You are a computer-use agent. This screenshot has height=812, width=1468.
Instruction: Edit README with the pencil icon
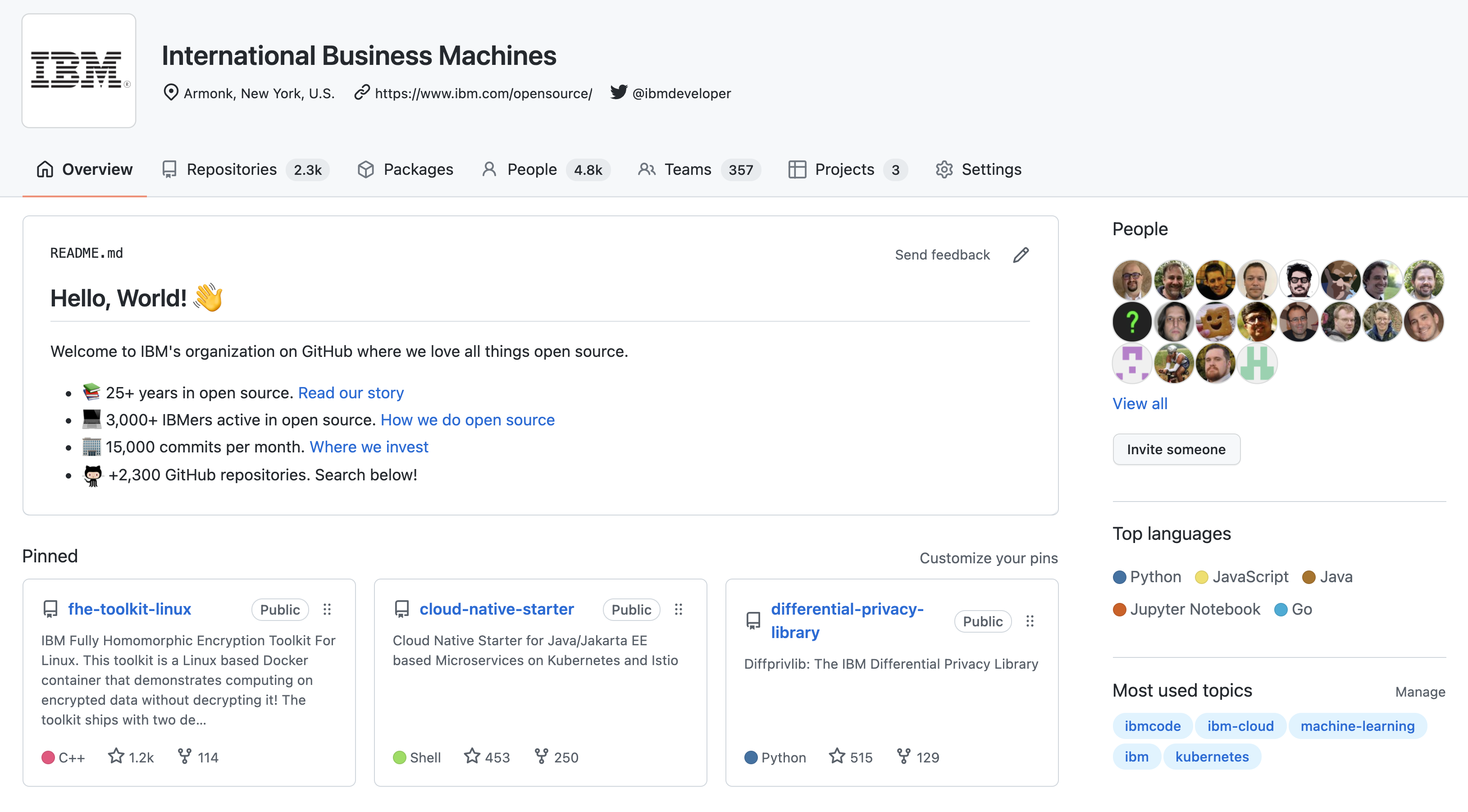(x=1021, y=255)
